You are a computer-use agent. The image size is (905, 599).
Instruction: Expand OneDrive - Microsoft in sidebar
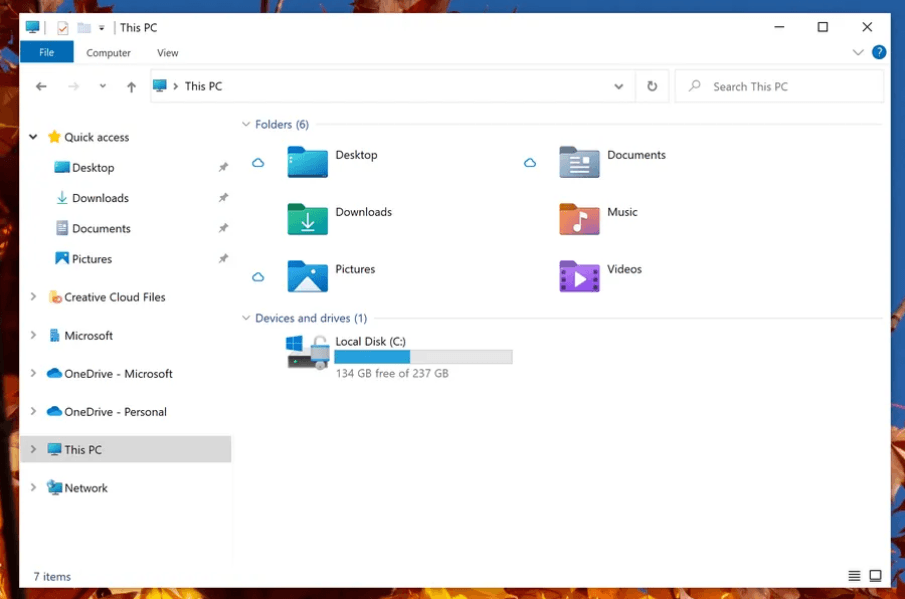point(33,373)
